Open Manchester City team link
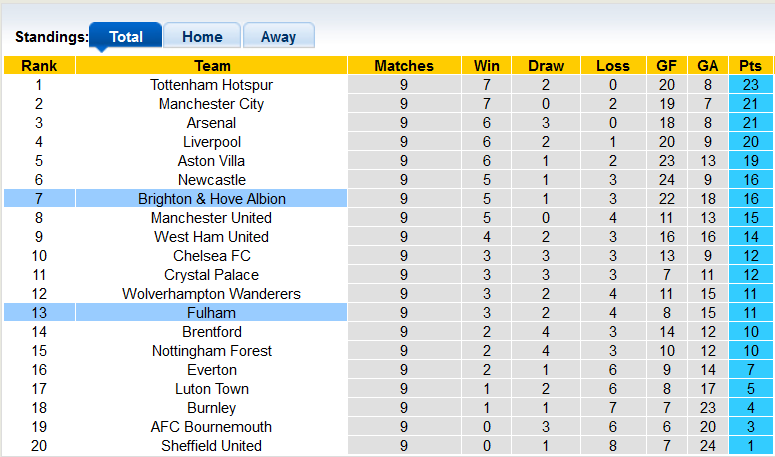The width and height of the screenshot is (775, 457). 211,104
